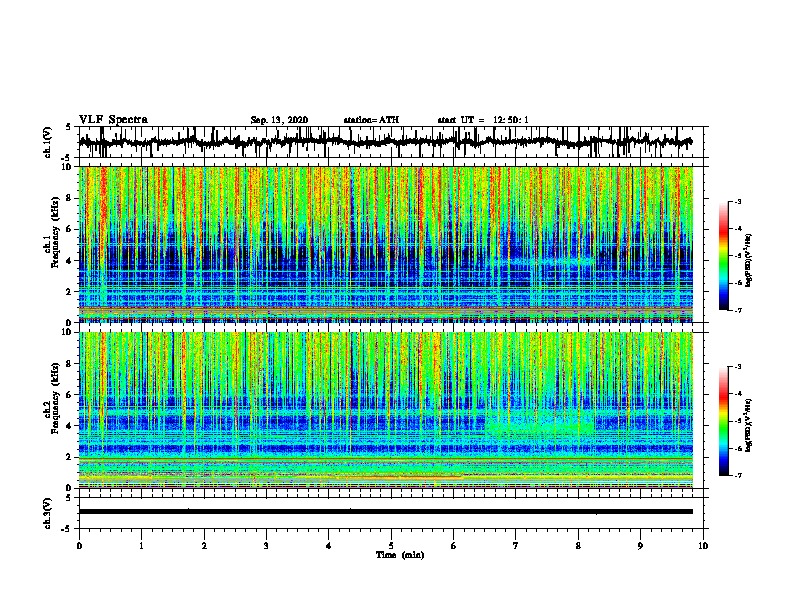Click time axis tick label "4"
792x612 pixels.
click(x=329, y=546)
